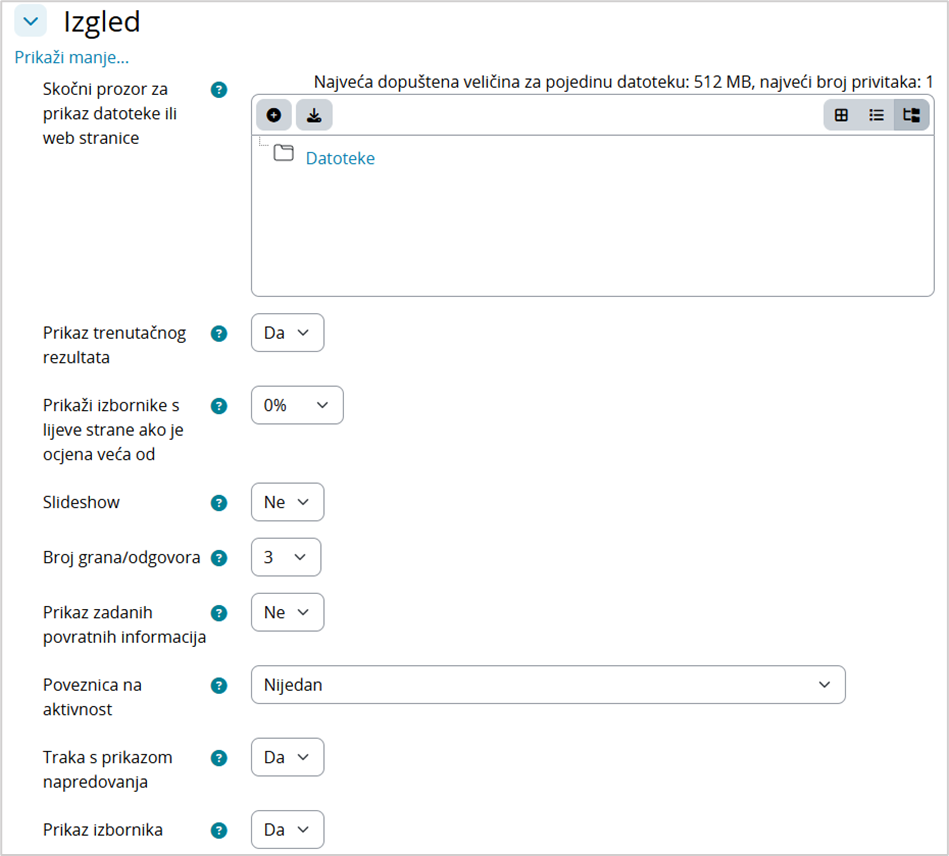Viewport: 949px width, 856px height.
Task: Click the download all files icon
Action: click(x=314, y=115)
